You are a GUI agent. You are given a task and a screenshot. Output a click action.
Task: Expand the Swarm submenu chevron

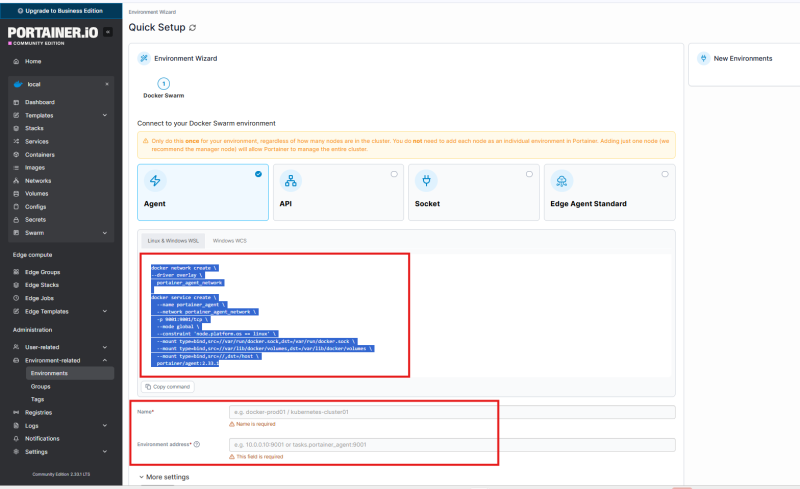click(105, 233)
